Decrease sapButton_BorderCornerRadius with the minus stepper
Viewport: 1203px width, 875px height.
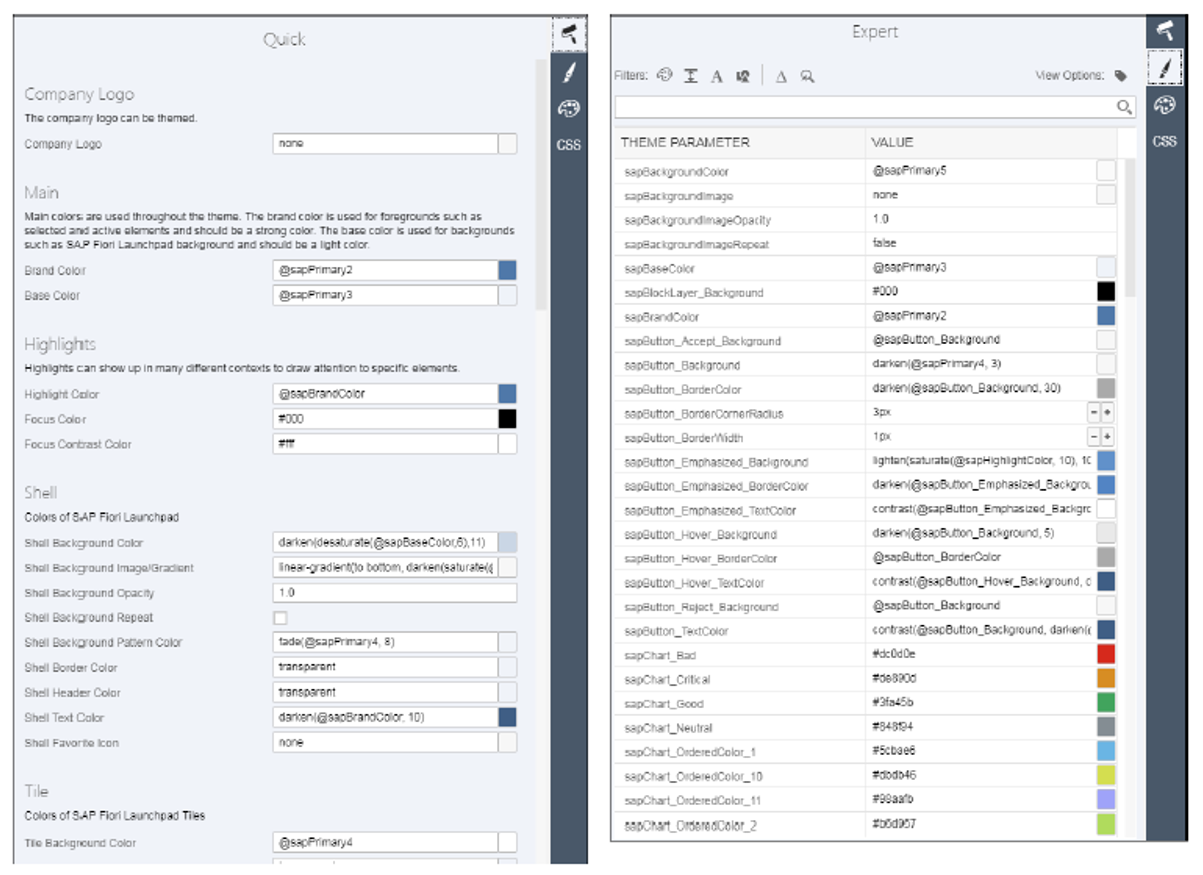[1092, 412]
